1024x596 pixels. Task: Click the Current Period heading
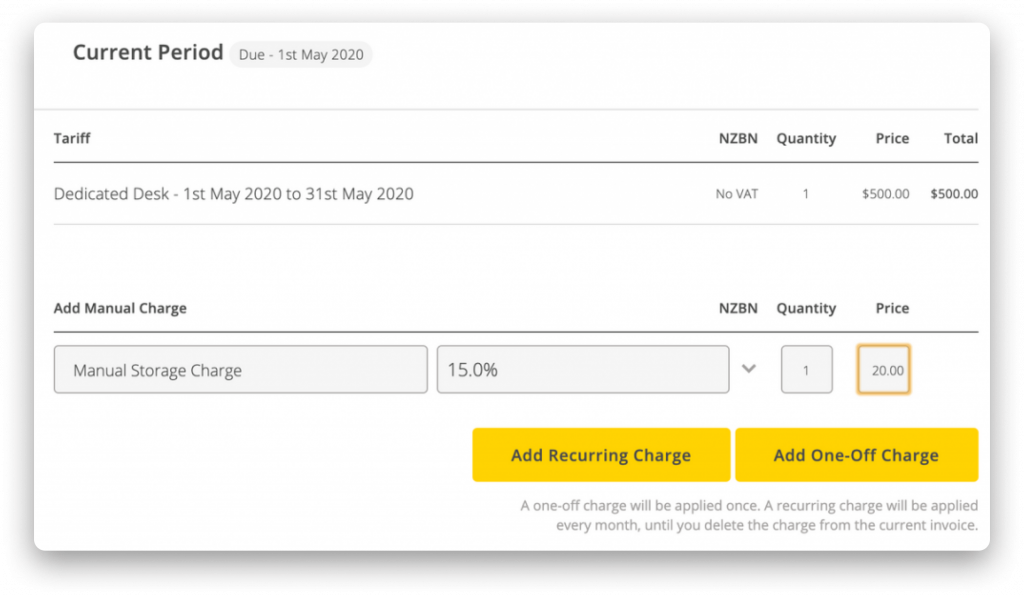(148, 52)
